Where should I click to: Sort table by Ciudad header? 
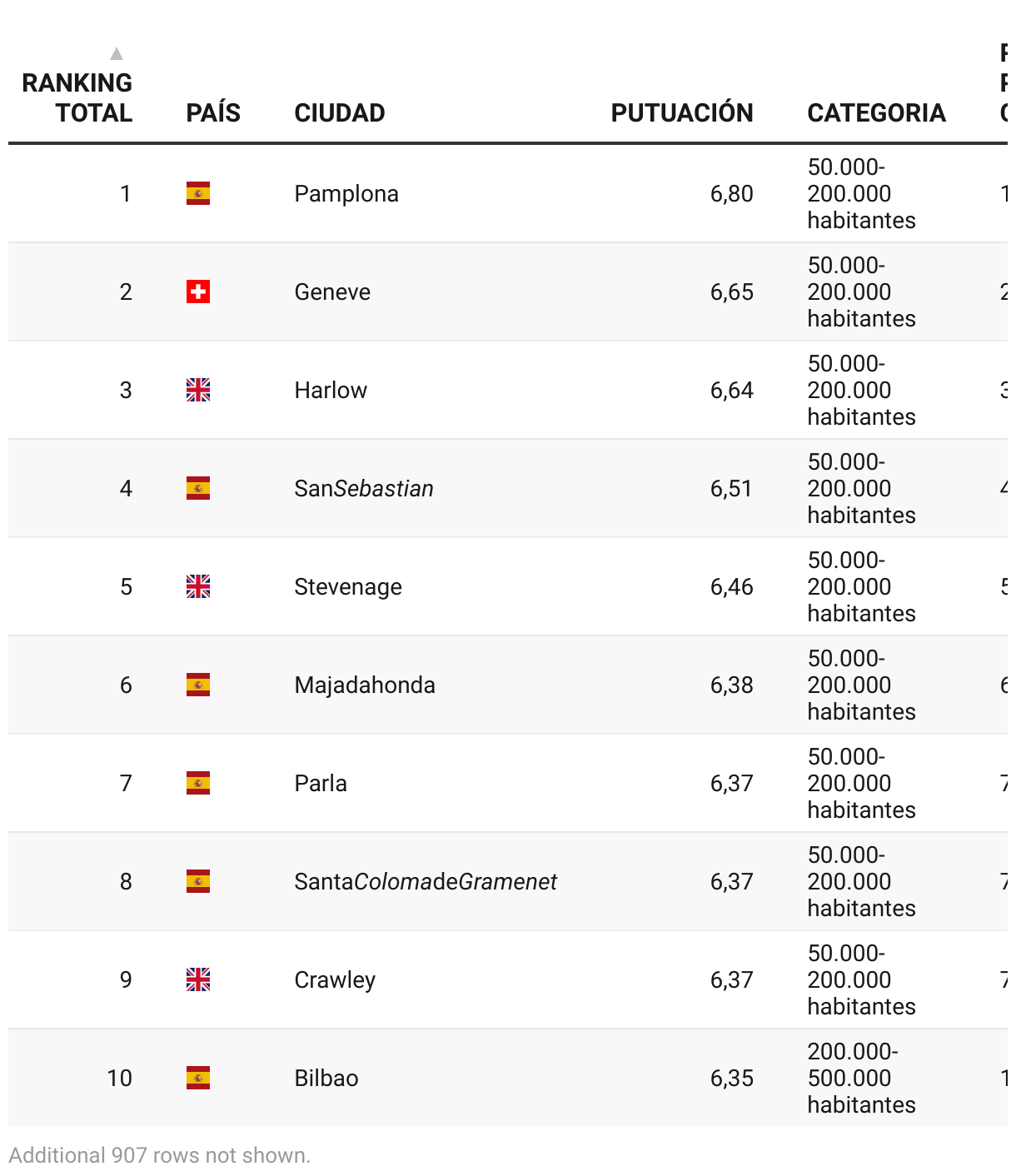pyautogui.click(x=339, y=112)
